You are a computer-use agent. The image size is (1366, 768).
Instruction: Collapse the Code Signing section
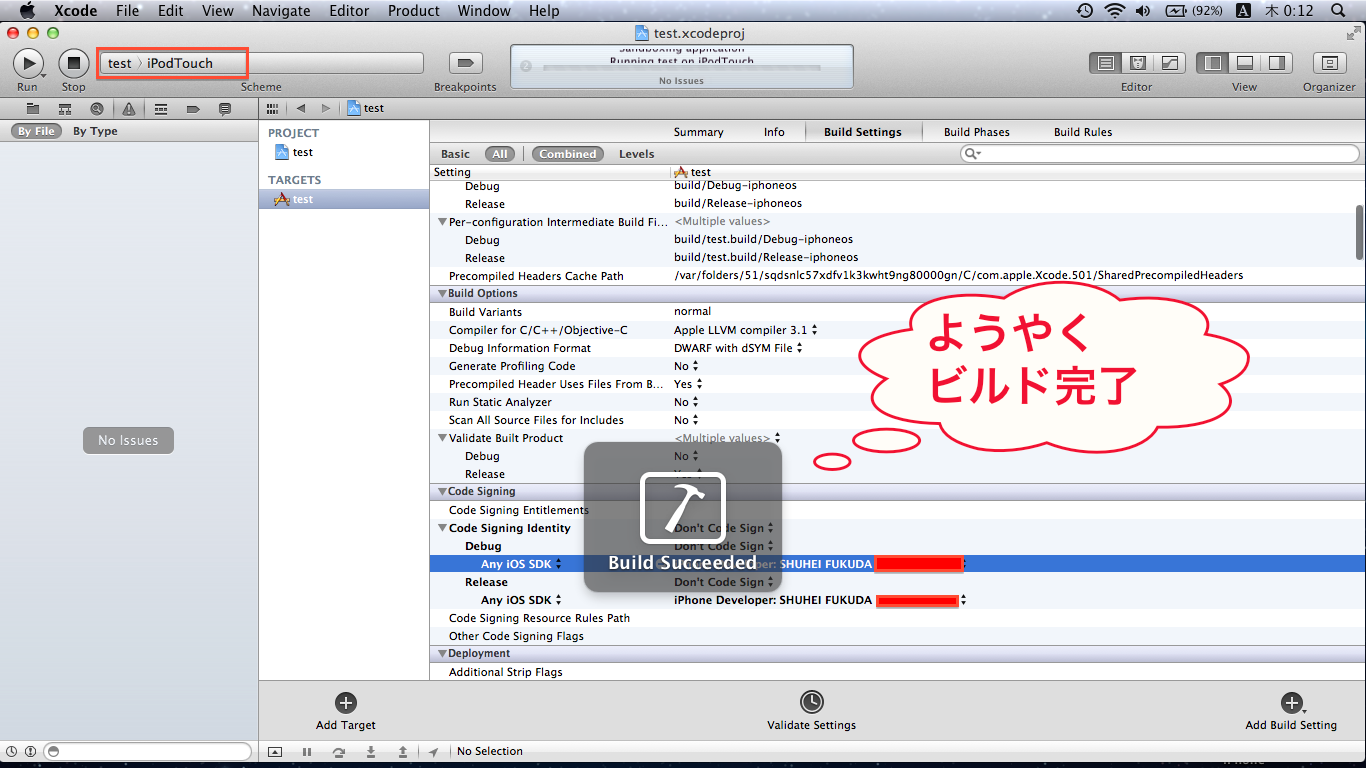click(441, 492)
